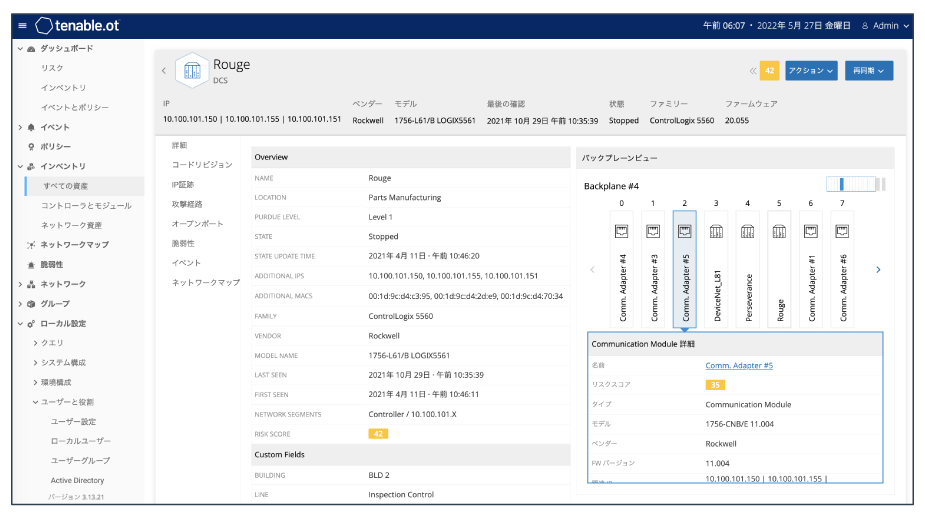Click the back arrow left of Rouge icon
The height and width of the screenshot is (519, 925).
click(164, 70)
